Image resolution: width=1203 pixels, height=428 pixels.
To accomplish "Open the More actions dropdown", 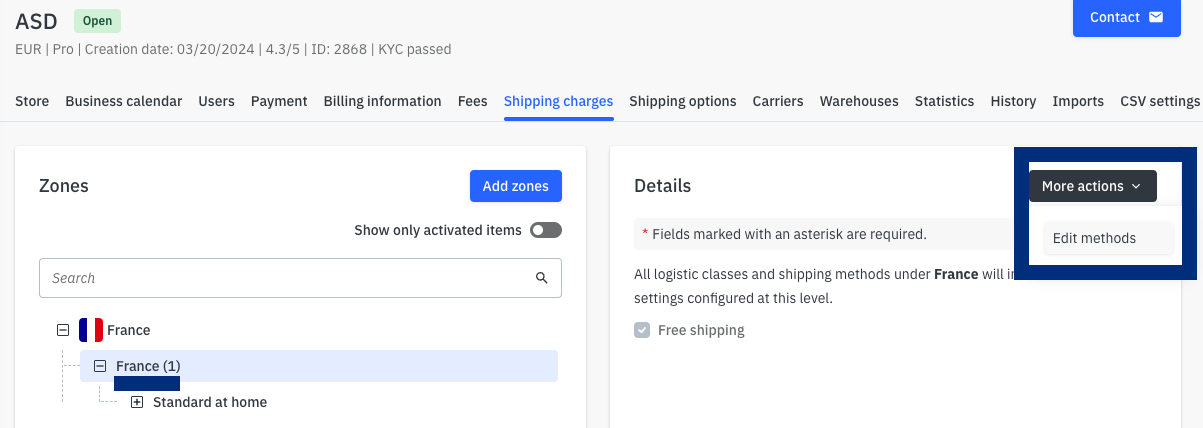I will pos(1092,186).
